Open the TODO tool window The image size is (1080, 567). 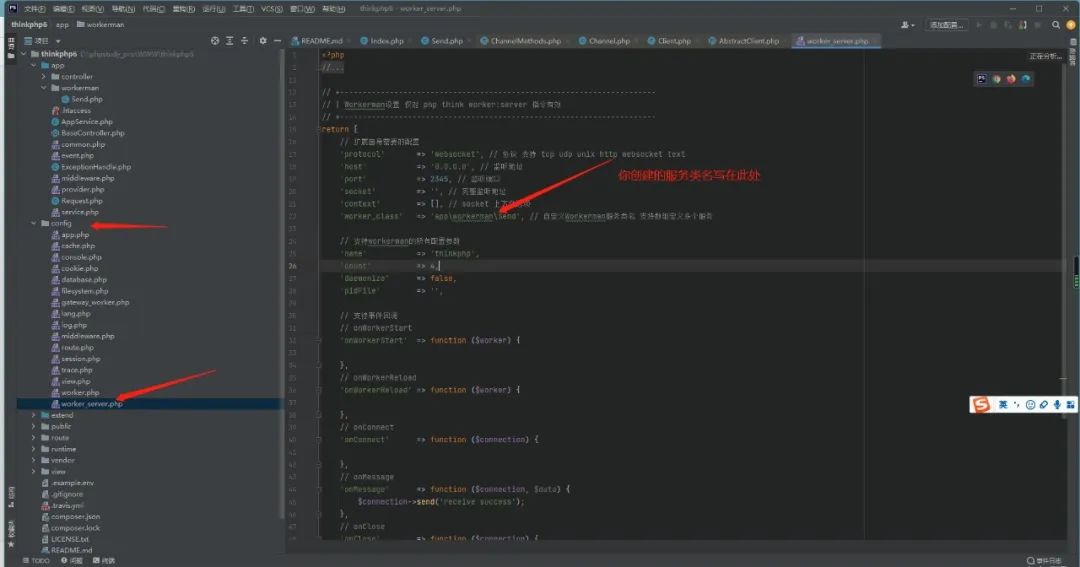pyautogui.click(x=37, y=561)
